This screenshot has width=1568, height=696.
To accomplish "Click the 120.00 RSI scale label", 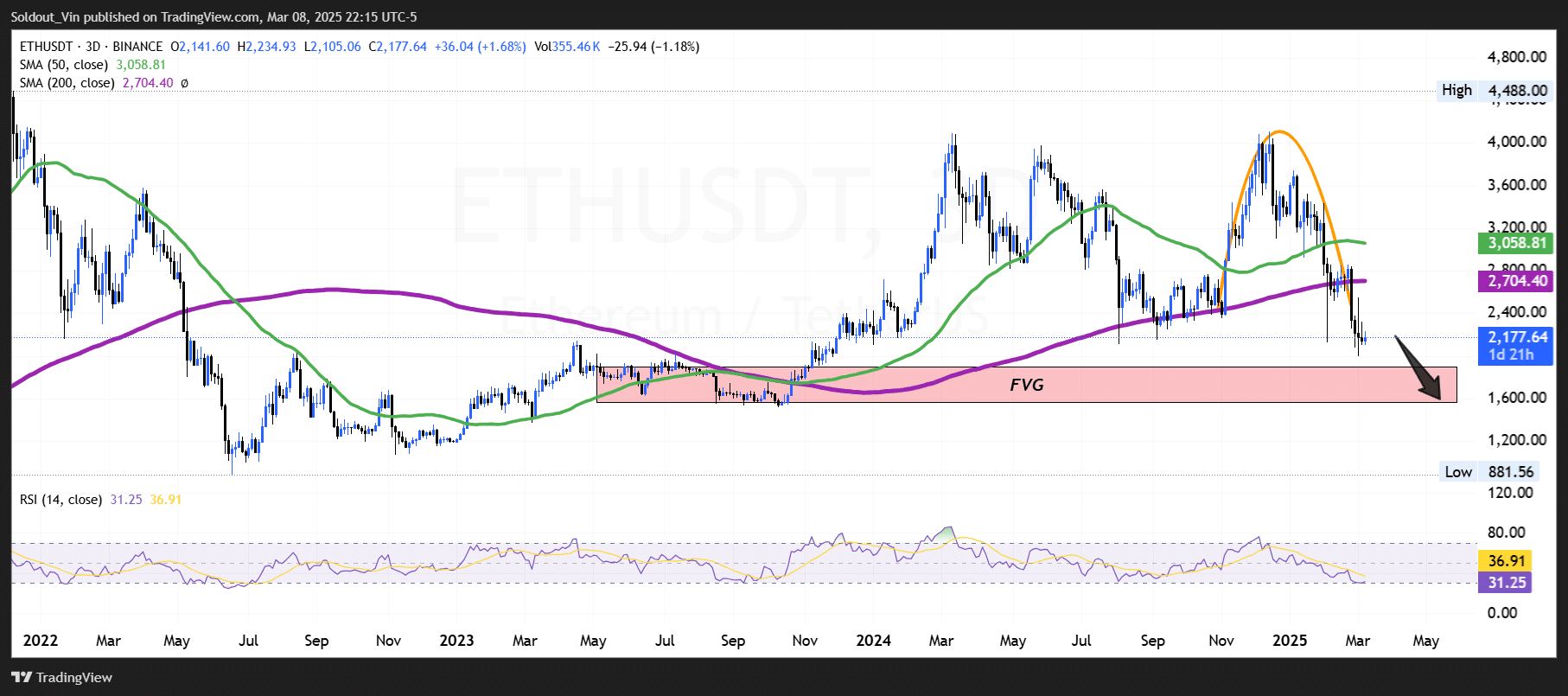I will 1510,493.
